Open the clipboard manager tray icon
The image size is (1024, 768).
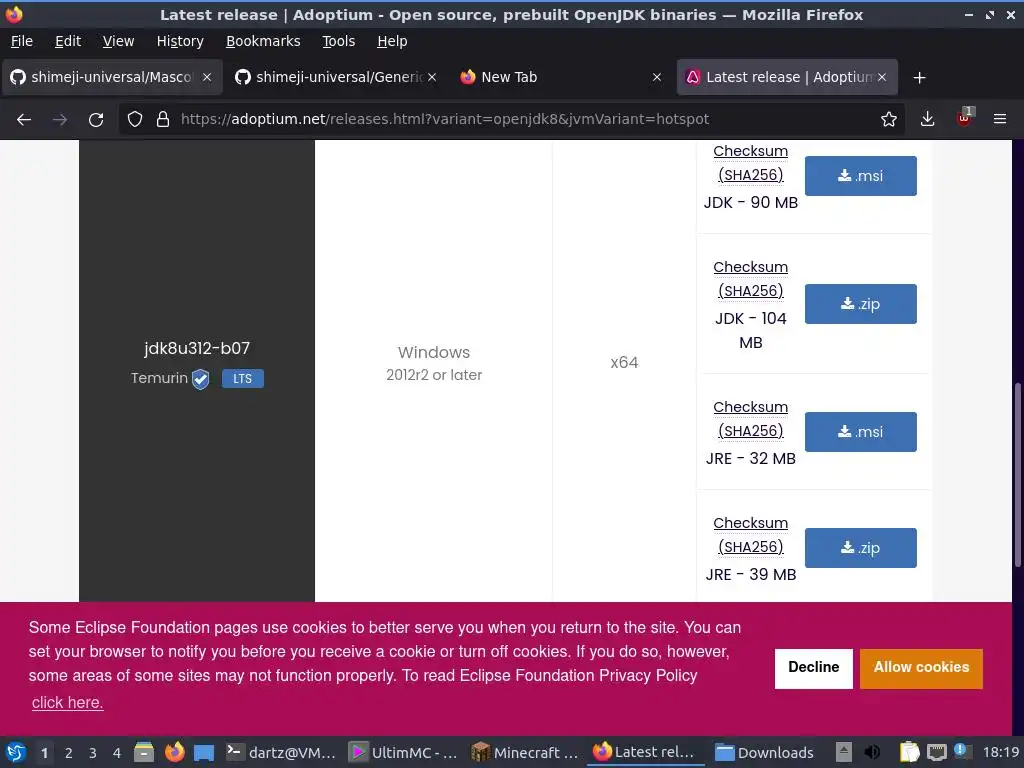coord(909,752)
